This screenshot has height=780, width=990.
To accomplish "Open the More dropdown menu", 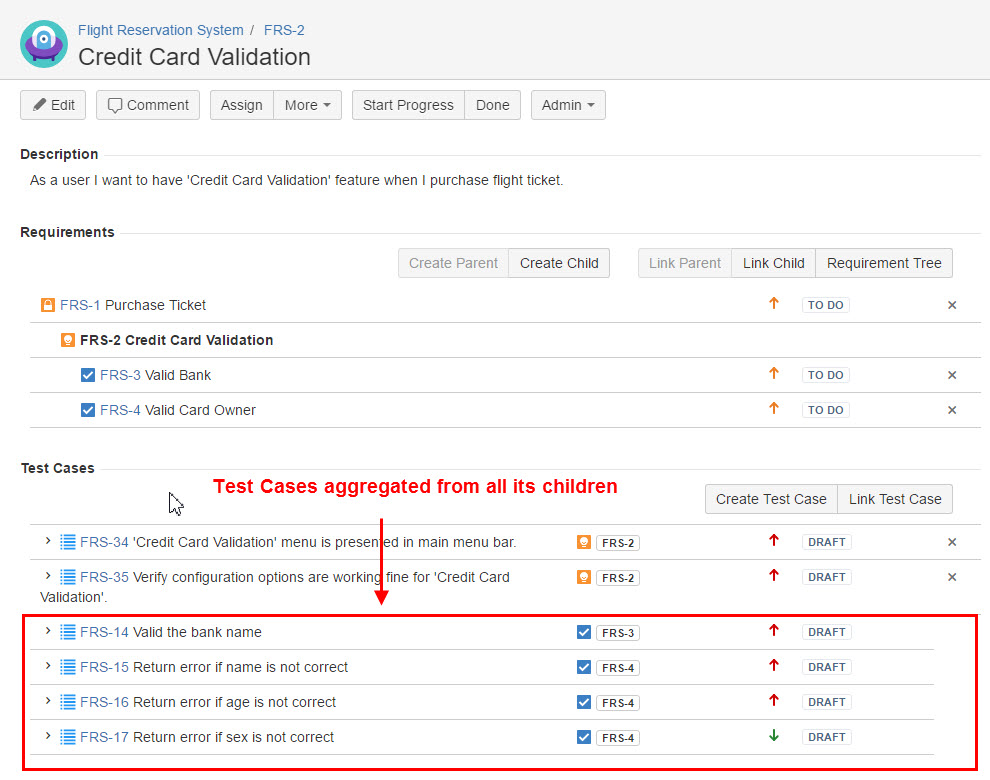I will pos(307,105).
